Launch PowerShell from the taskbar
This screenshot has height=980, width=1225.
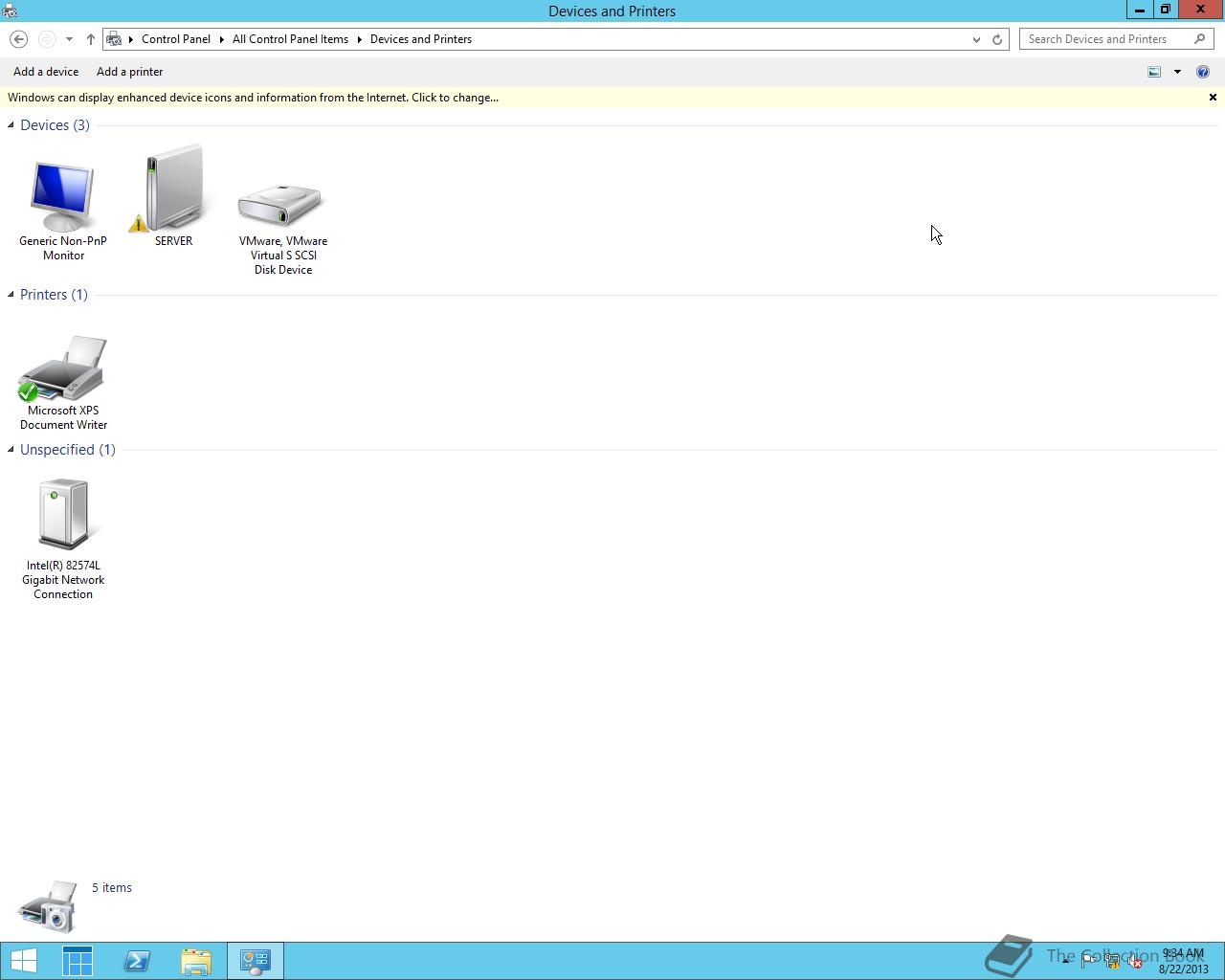(137, 961)
